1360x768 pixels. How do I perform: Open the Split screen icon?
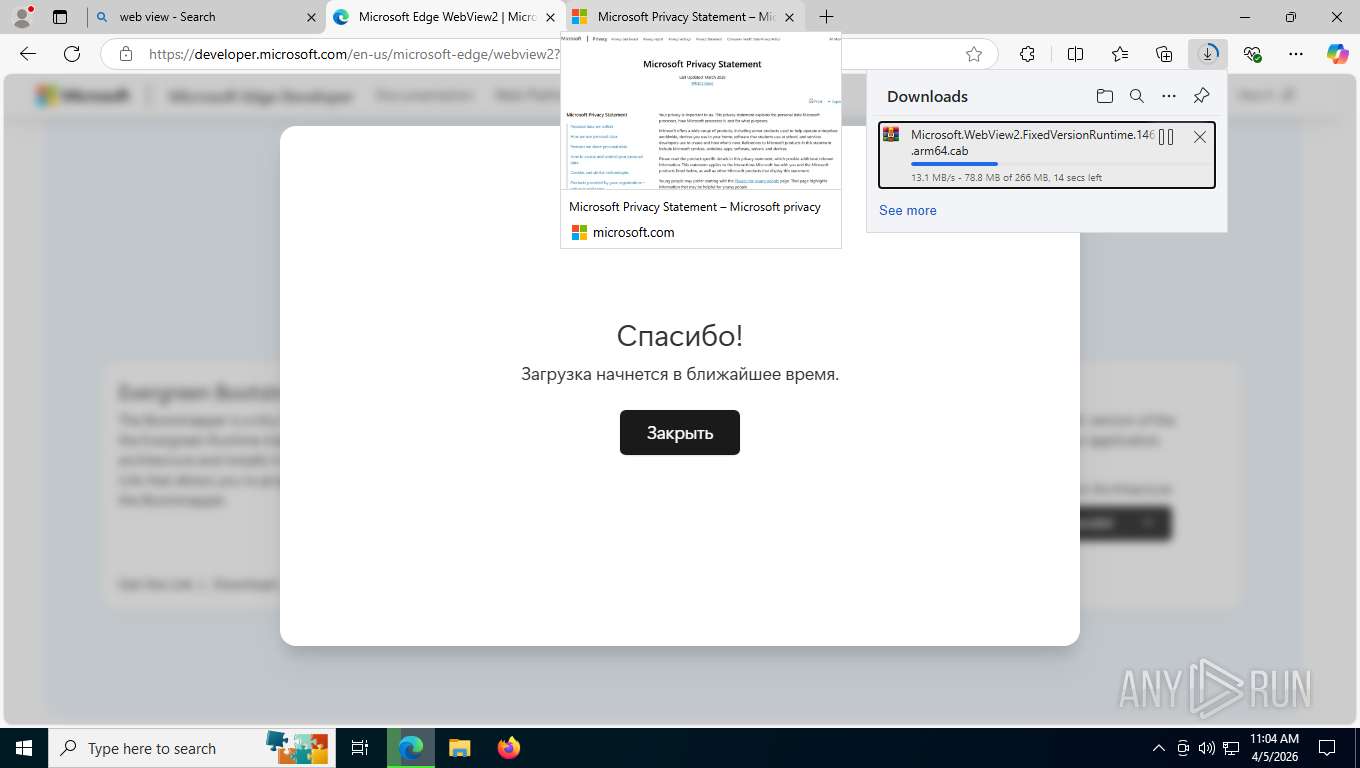click(x=1076, y=54)
